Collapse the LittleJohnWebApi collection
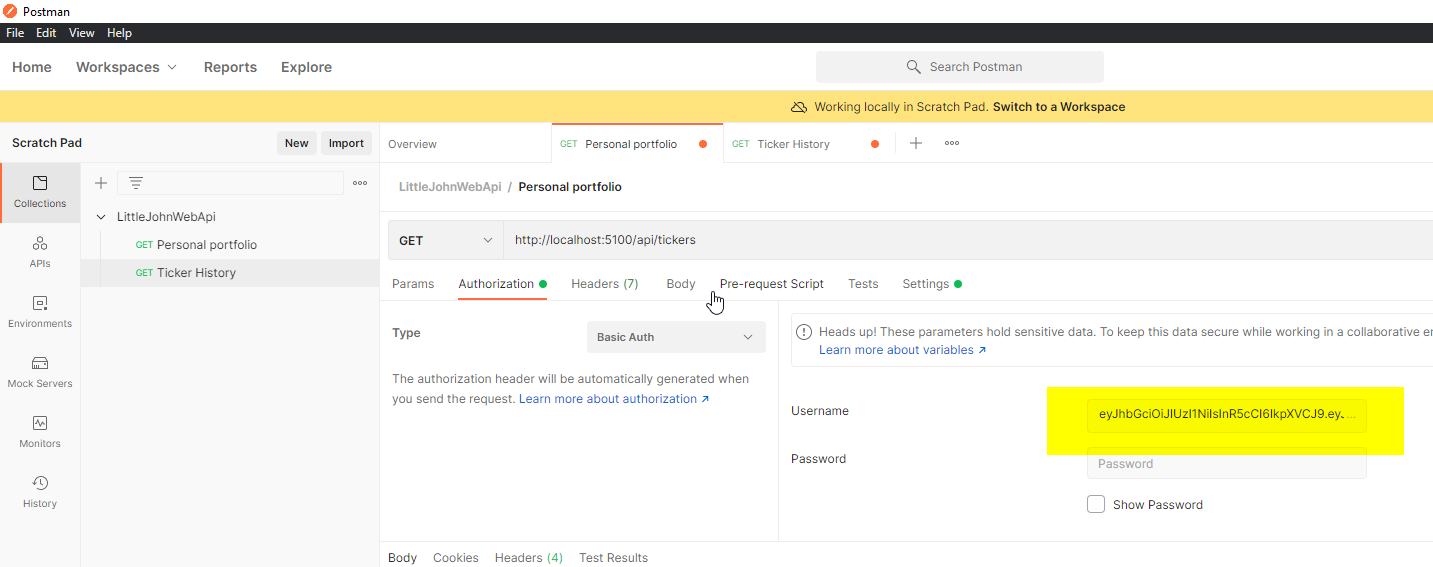 [101, 217]
